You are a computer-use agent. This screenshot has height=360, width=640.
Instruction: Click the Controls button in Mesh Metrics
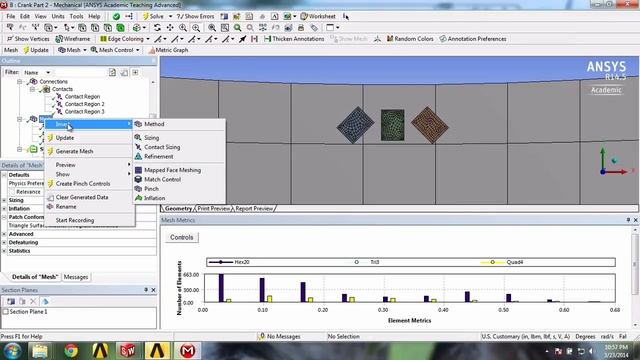[x=182, y=237]
